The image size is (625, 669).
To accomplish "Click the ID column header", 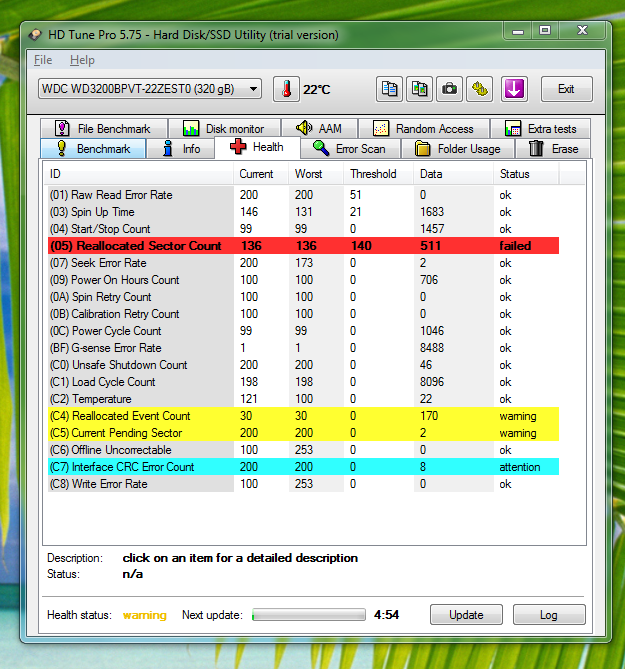I will (x=139, y=174).
